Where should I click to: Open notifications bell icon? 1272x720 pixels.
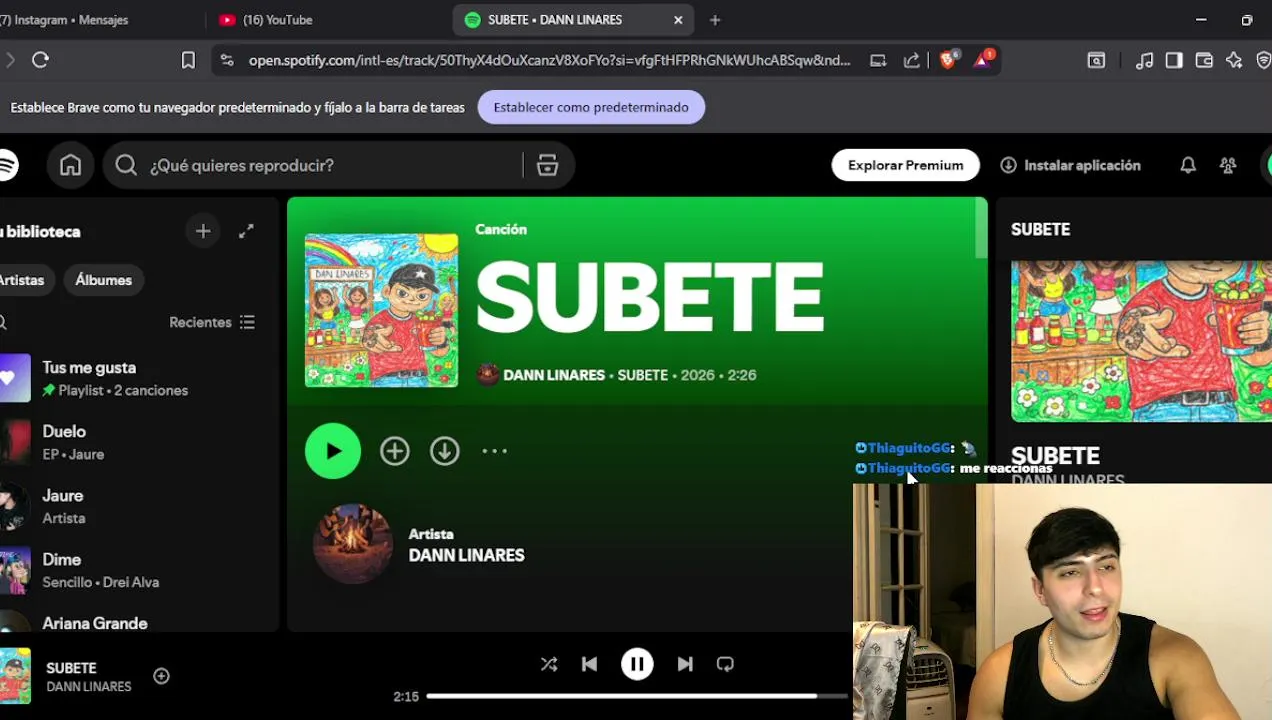pos(1188,165)
